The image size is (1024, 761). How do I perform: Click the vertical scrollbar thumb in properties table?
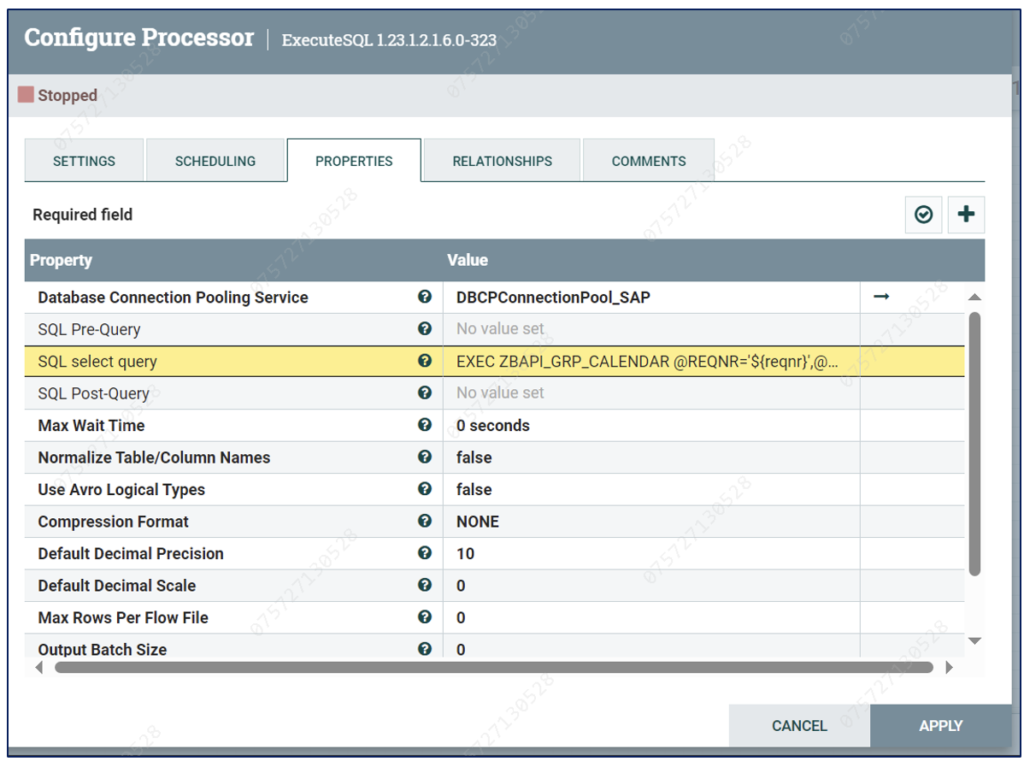[x=974, y=444]
